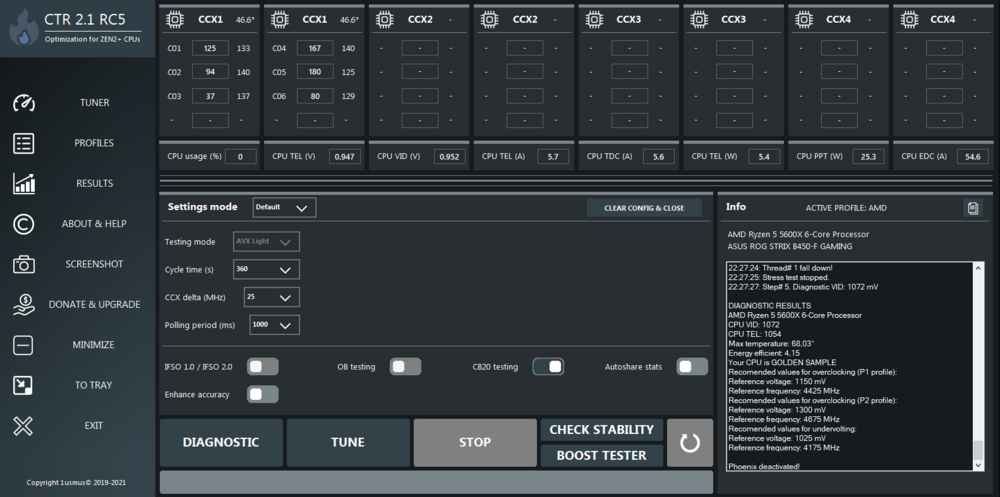Click the circular refresh arrow button
Screen dimensions: 1000x497
[690, 443]
